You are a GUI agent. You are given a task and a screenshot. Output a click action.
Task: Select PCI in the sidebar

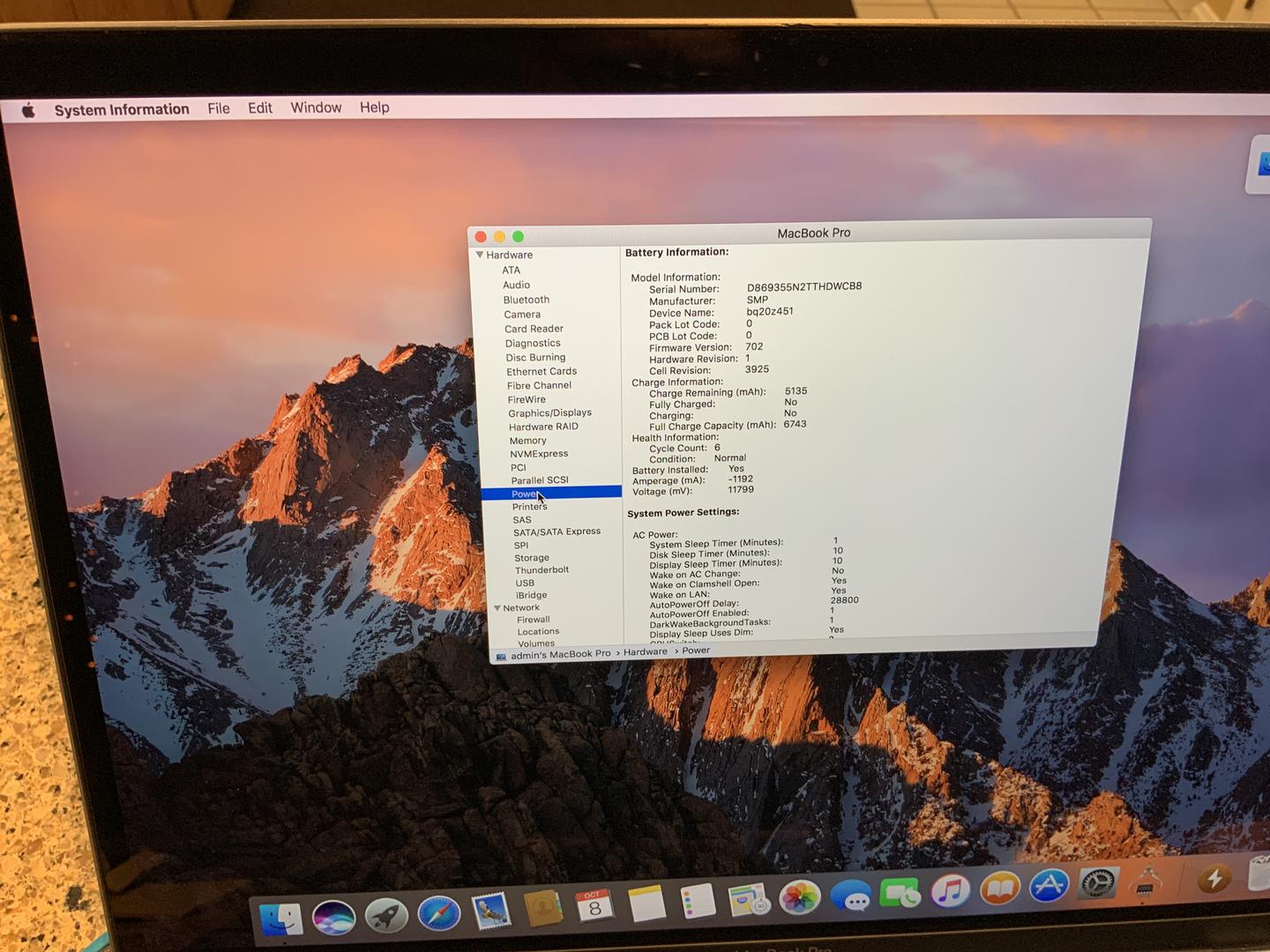click(519, 467)
